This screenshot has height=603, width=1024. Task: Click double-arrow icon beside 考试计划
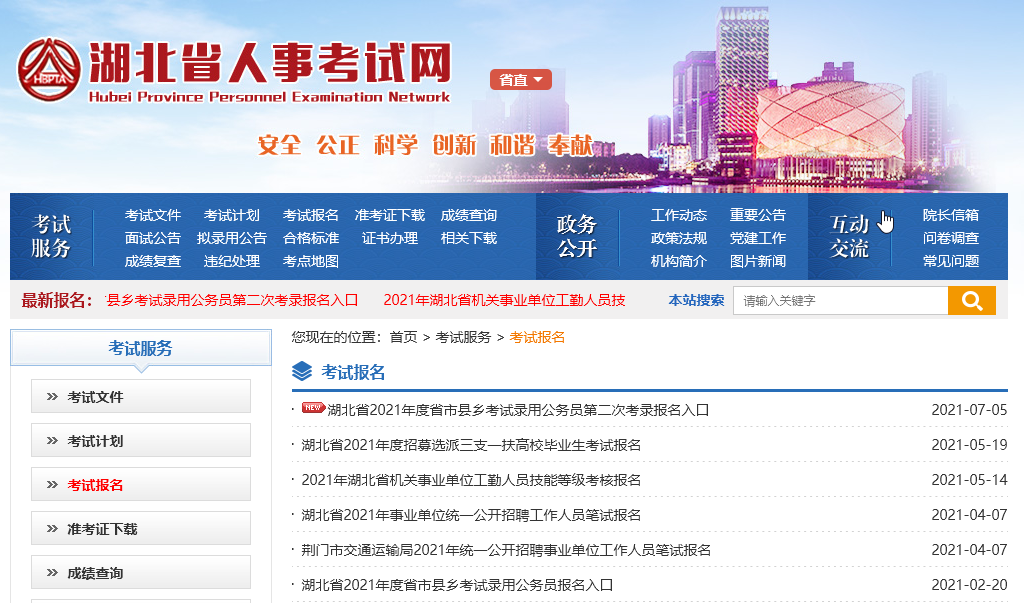(x=52, y=441)
